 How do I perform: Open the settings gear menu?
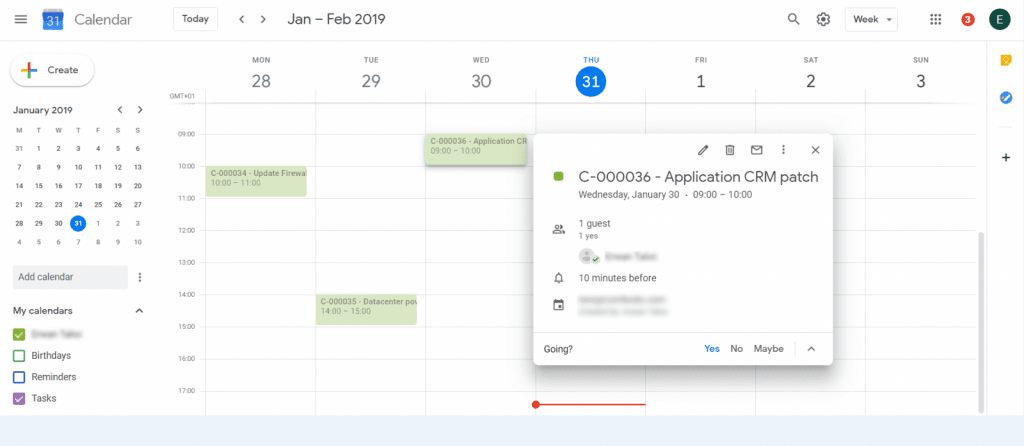click(824, 19)
